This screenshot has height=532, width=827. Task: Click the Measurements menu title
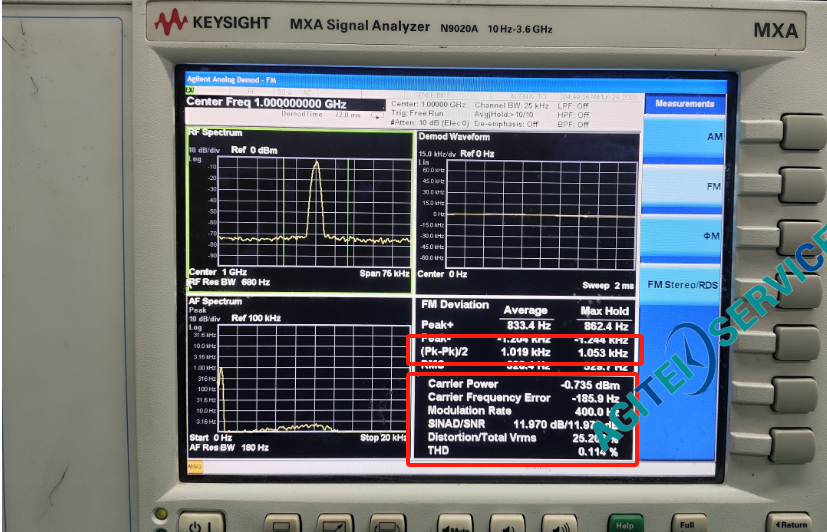(684, 103)
